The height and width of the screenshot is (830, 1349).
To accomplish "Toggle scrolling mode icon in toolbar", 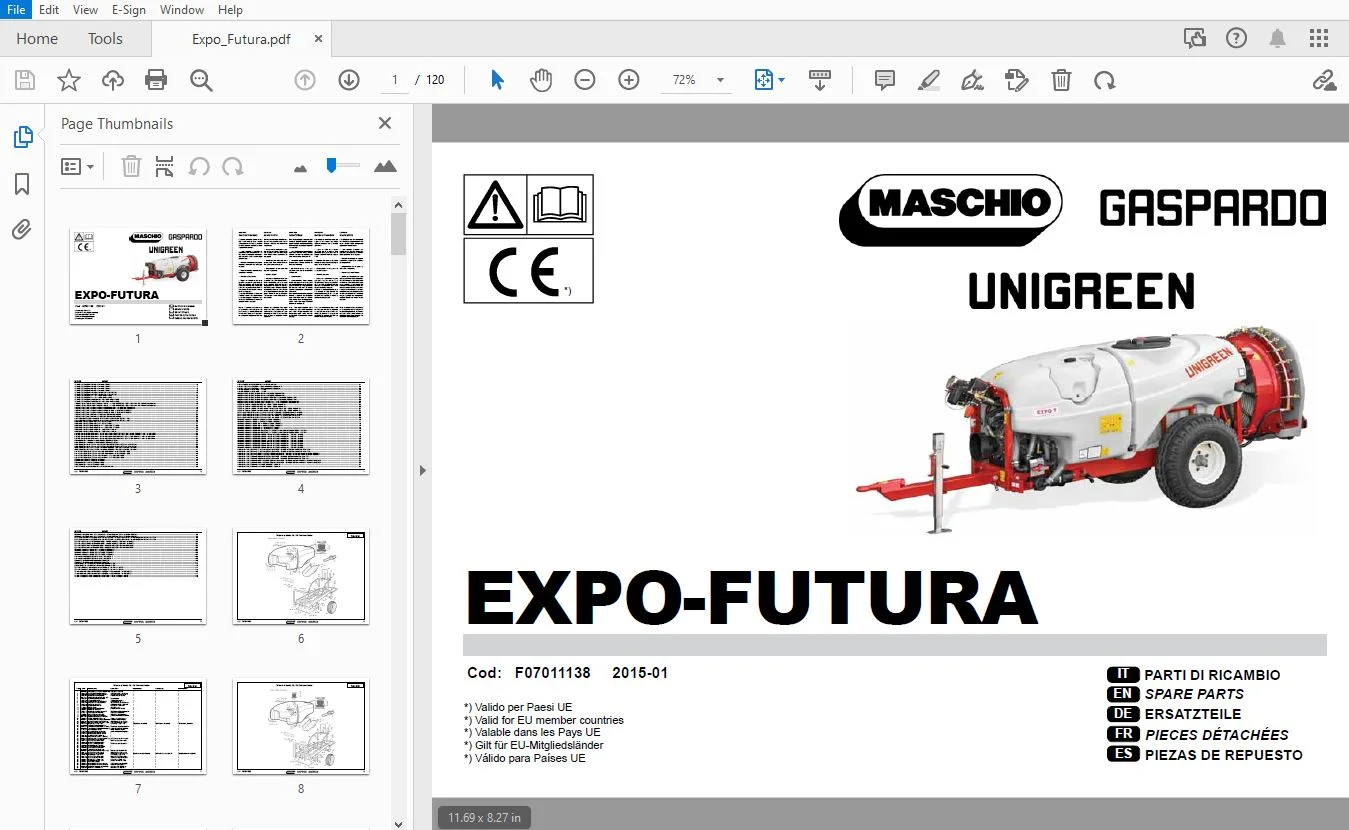I will (x=820, y=80).
